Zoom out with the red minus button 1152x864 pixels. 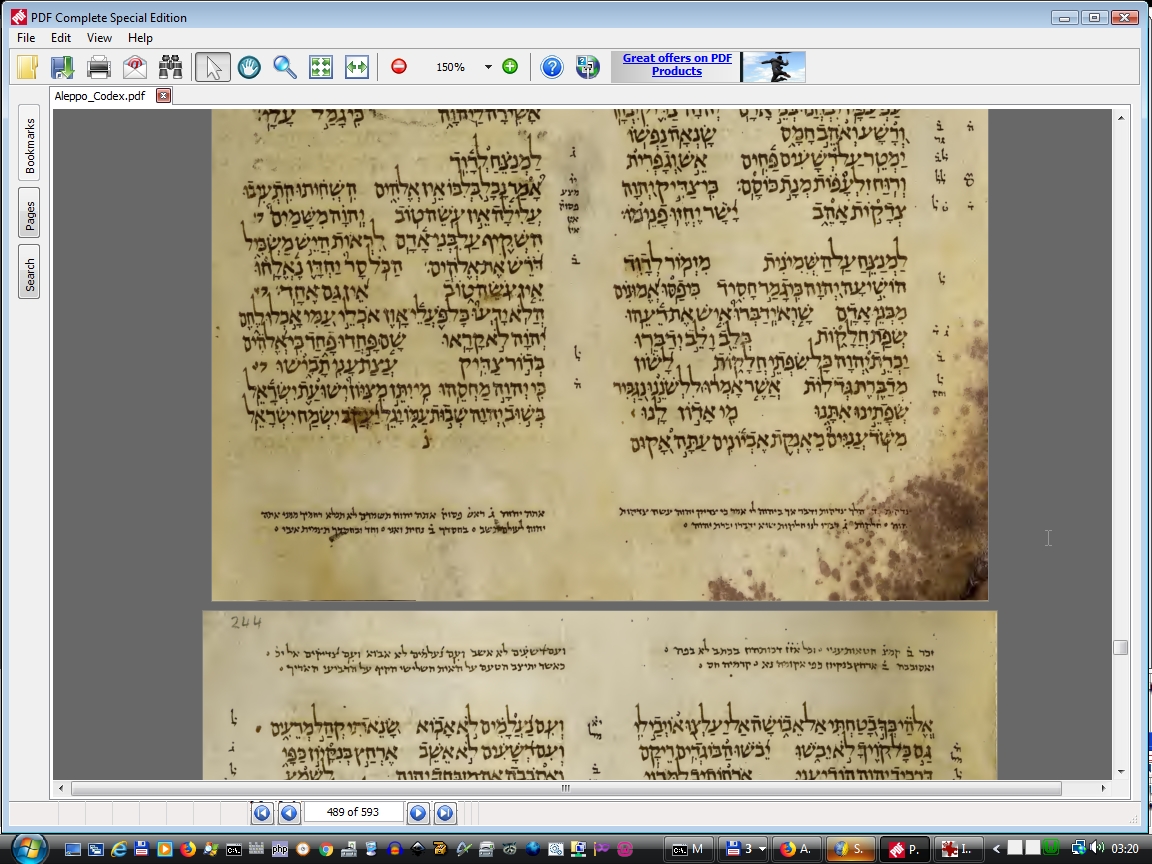pyautogui.click(x=399, y=67)
